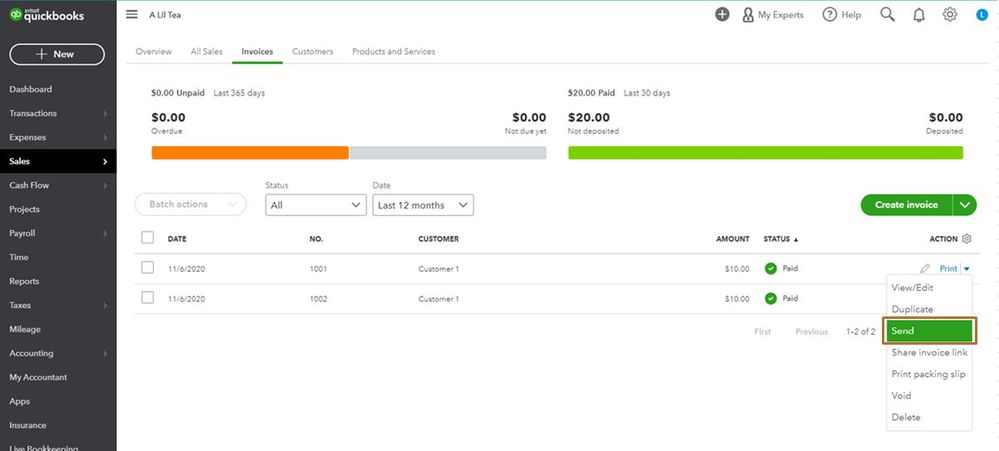Tick the select-all checkbox in table header
This screenshot has height=451, width=999.
pos(148,238)
